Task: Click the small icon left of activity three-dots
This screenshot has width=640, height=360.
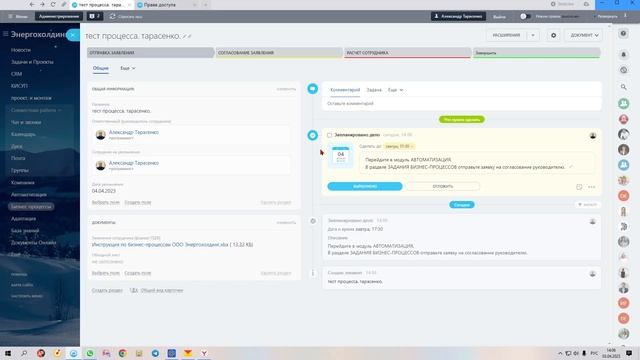Action: point(579,187)
